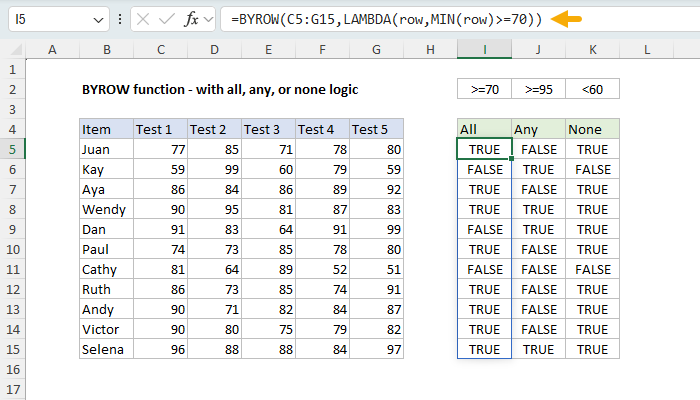Click the '>=95' criteria cell
This screenshot has width=700, height=400.
538,89
